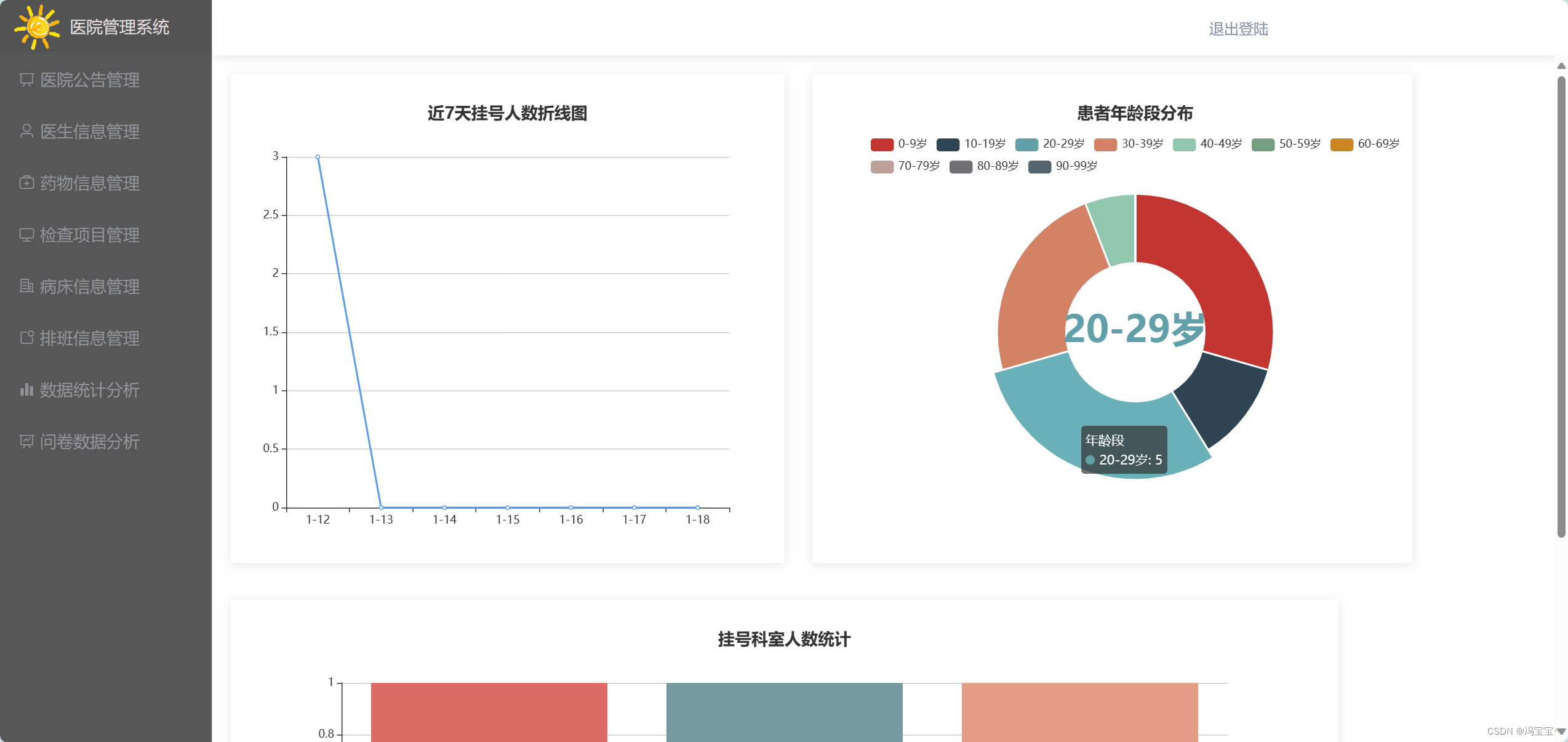Open the 排班信息管理 menu item
Image resolution: width=1568 pixels, height=742 pixels.
point(89,338)
